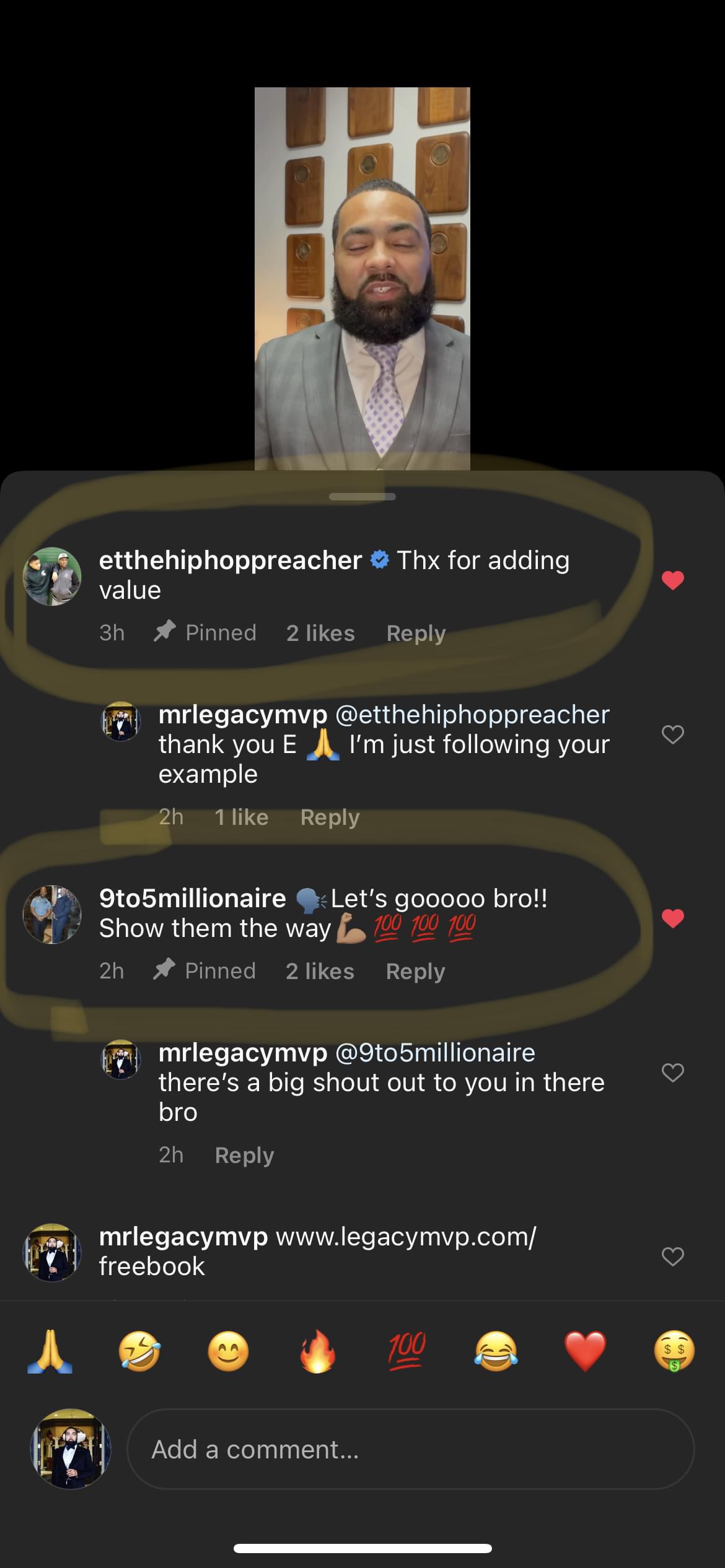Focus the 'Add a comment...' field

pyautogui.click(x=410, y=1450)
